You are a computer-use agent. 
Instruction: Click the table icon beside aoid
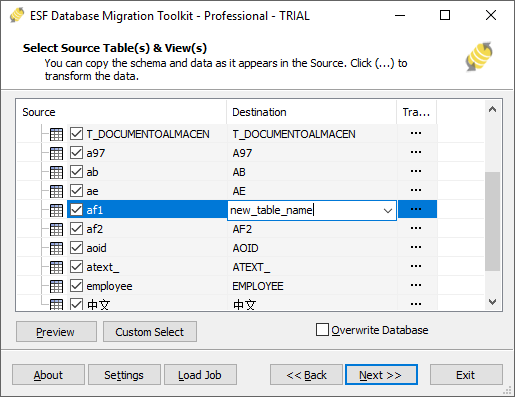click(x=56, y=248)
